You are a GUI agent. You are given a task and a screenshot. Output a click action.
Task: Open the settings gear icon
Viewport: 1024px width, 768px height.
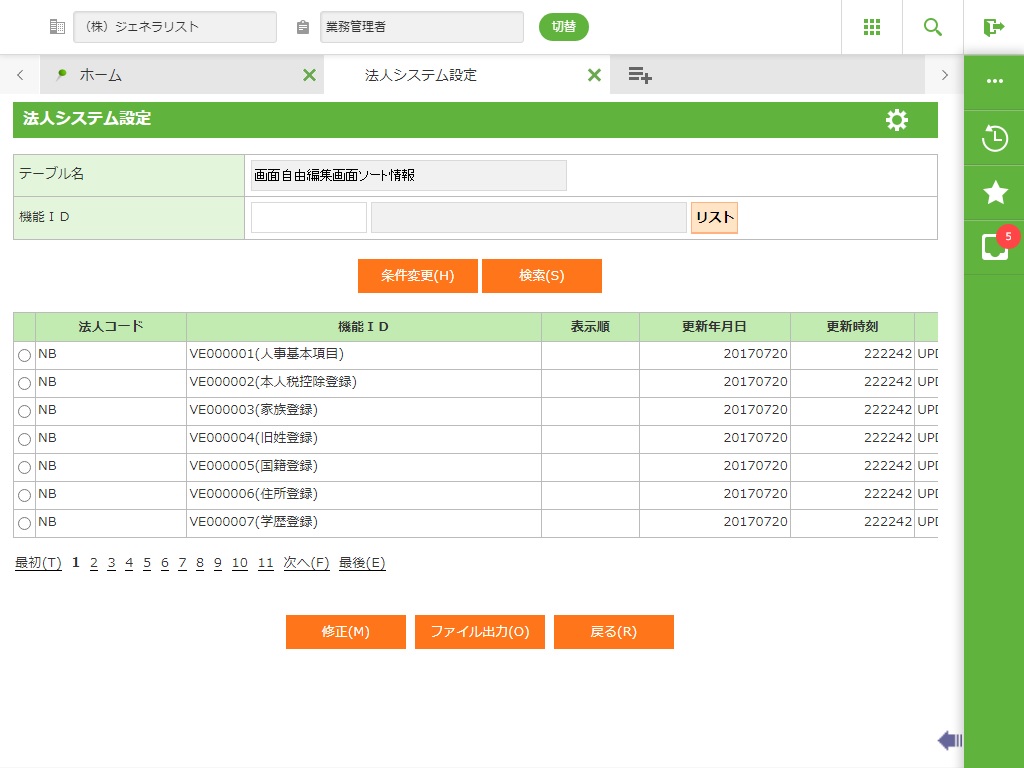pos(897,120)
